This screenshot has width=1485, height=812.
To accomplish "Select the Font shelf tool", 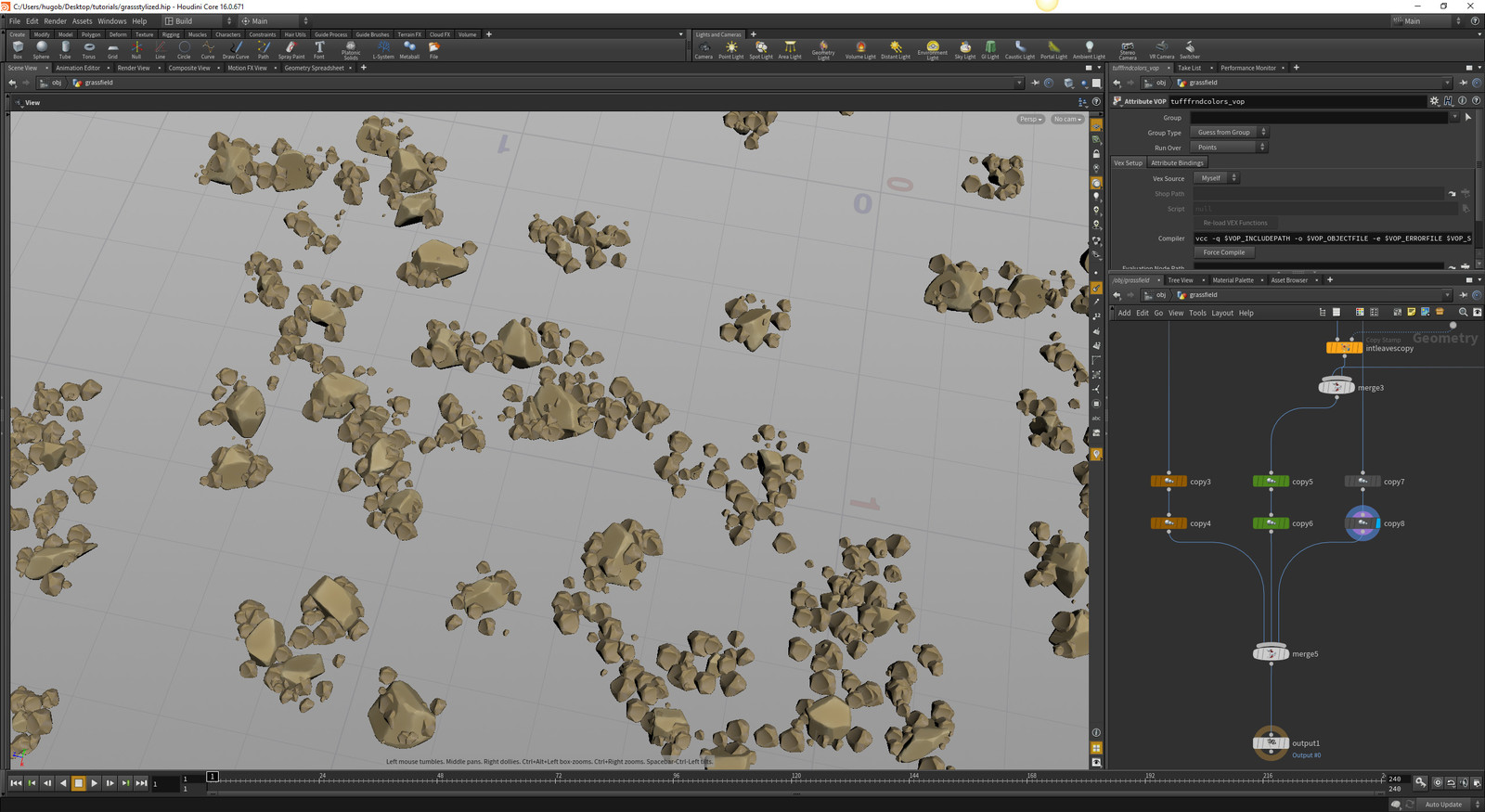I will tap(319, 49).
